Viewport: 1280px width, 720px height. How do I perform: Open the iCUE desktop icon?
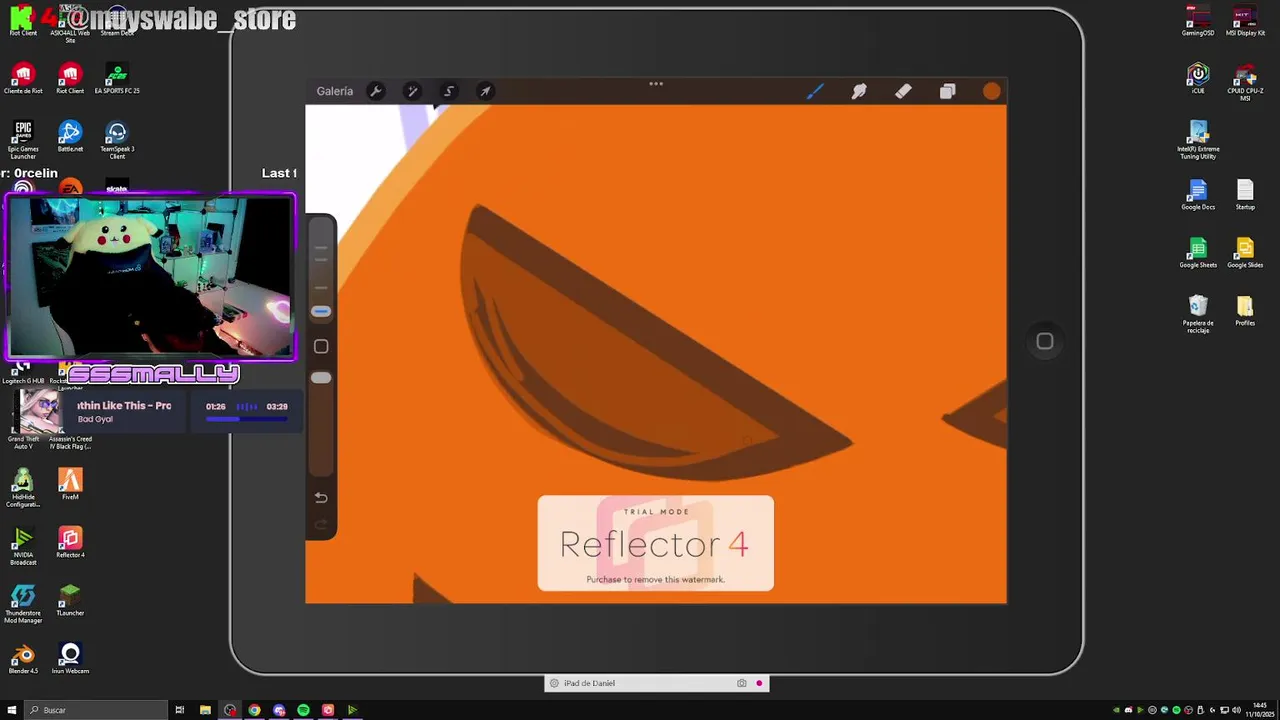point(1198,79)
